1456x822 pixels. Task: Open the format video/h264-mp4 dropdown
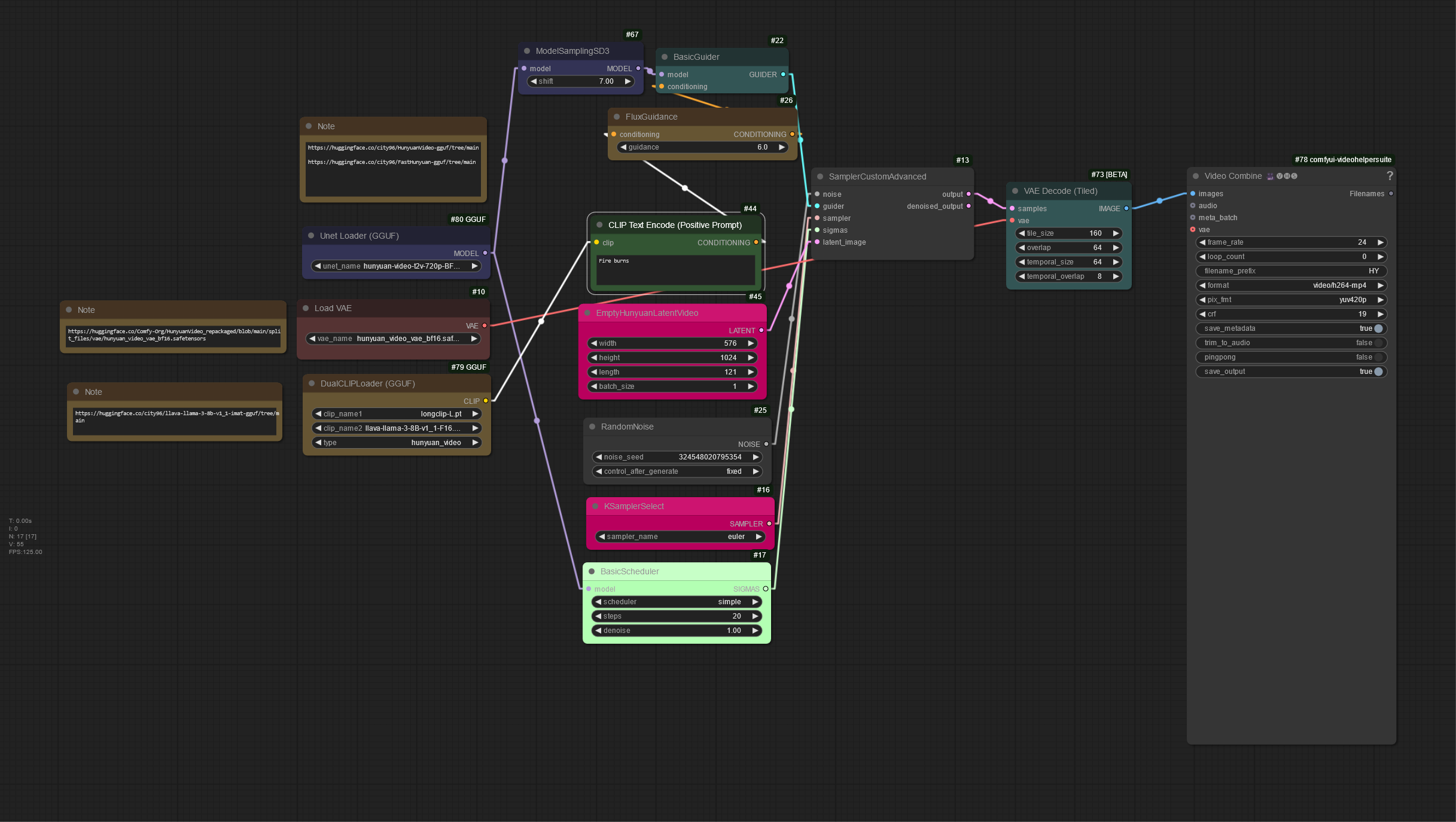(x=1291, y=285)
